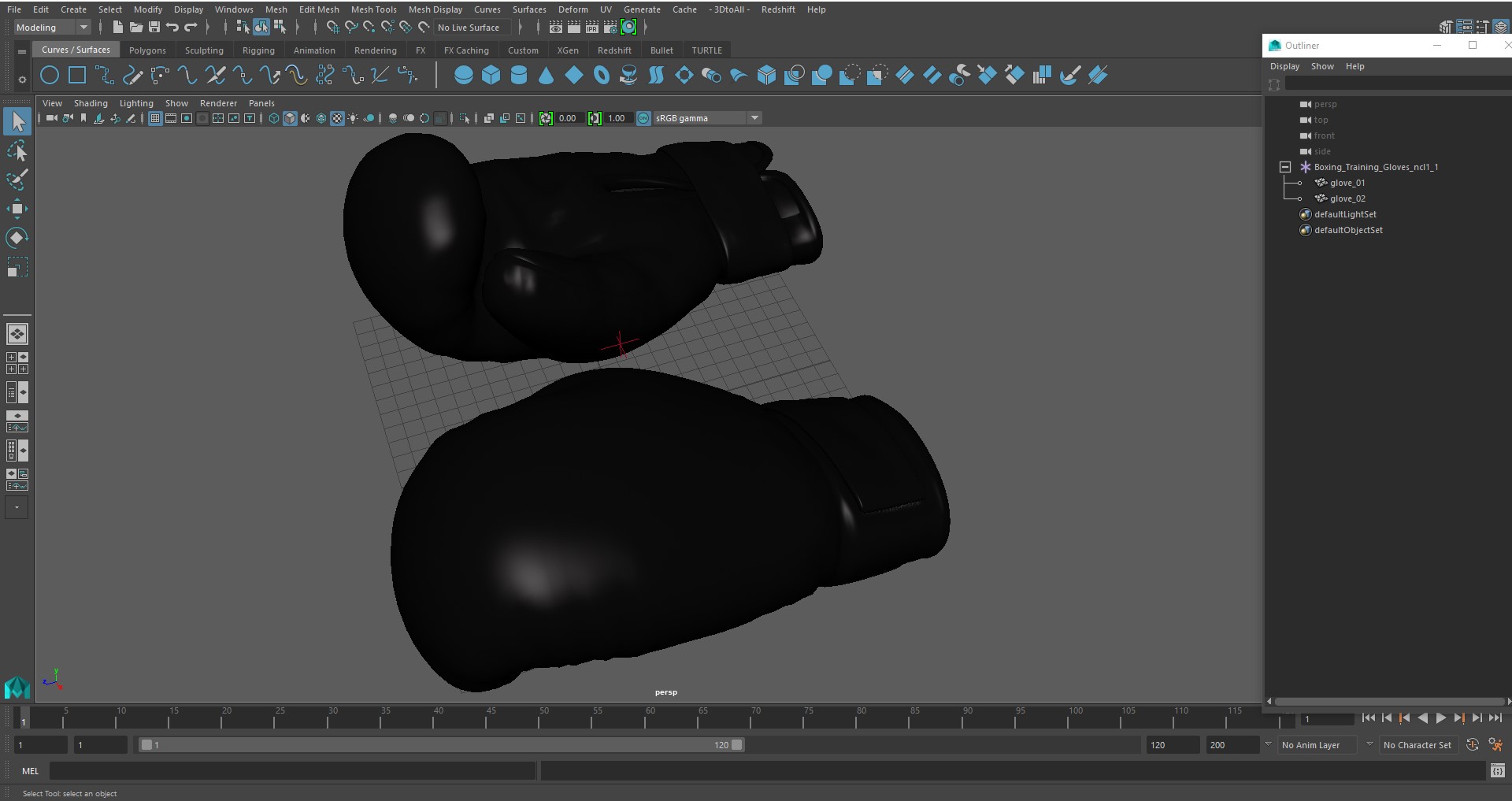Activate the Paint Selection tool
The image size is (1512, 801).
(x=17, y=180)
